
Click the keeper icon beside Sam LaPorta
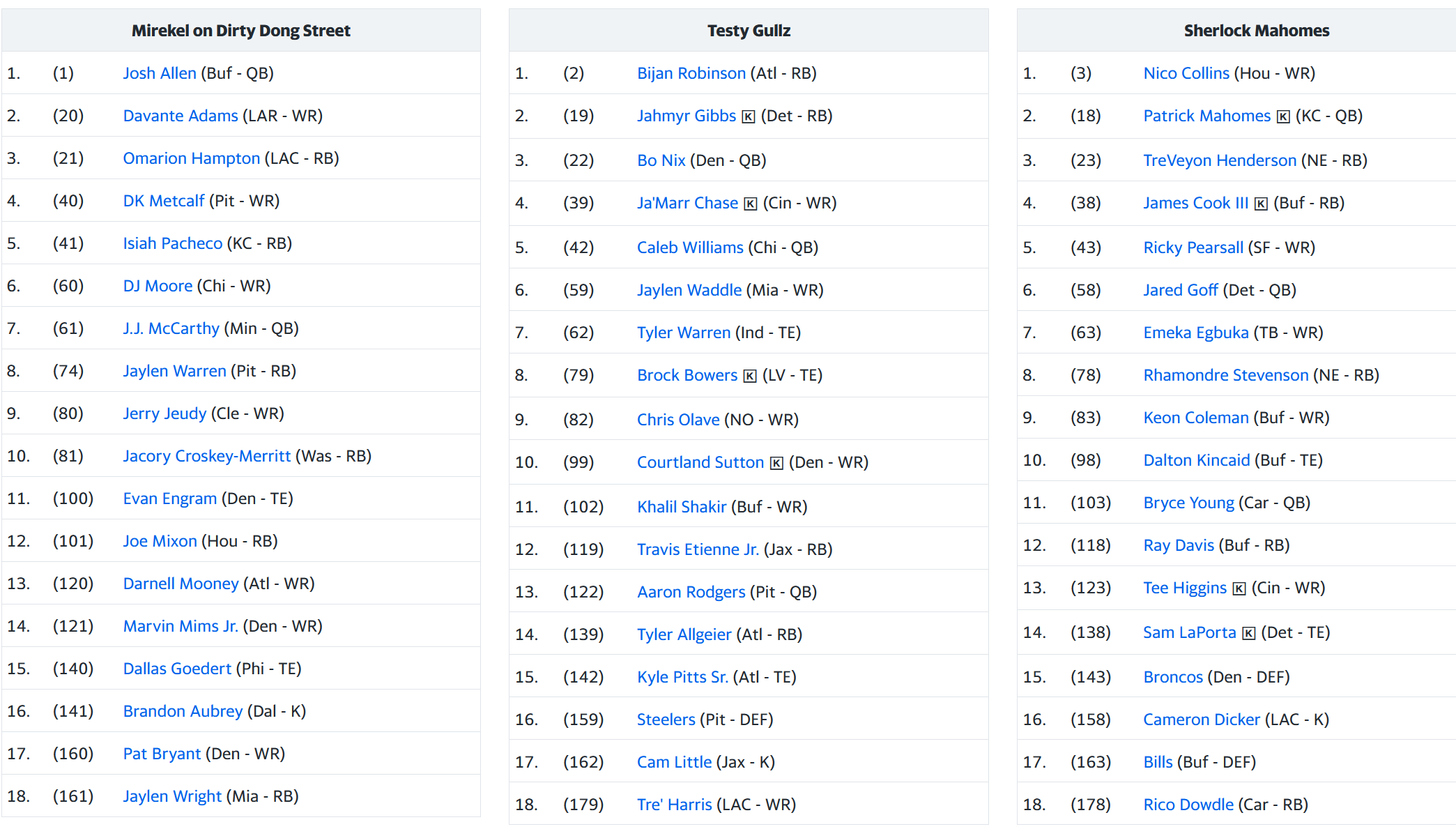tap(1248, 633)
